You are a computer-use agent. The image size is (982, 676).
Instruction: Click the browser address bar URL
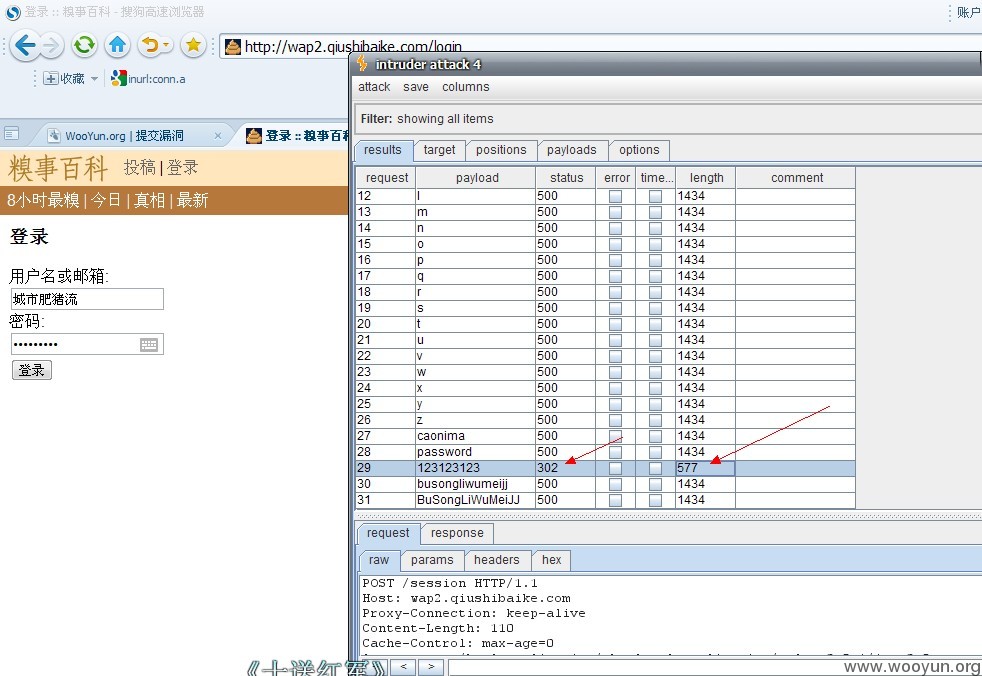click(x=353, y=47)
